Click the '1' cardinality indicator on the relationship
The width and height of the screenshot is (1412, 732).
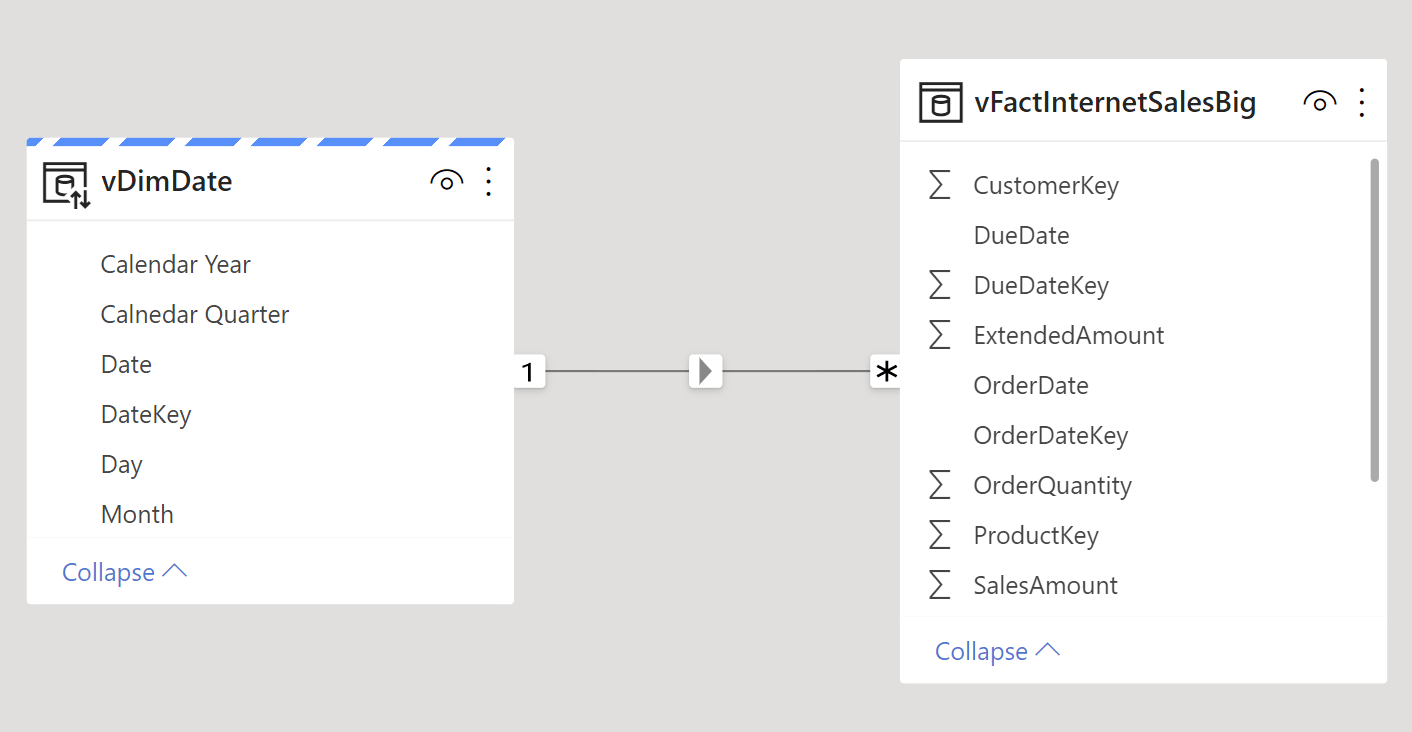point(531,370)
